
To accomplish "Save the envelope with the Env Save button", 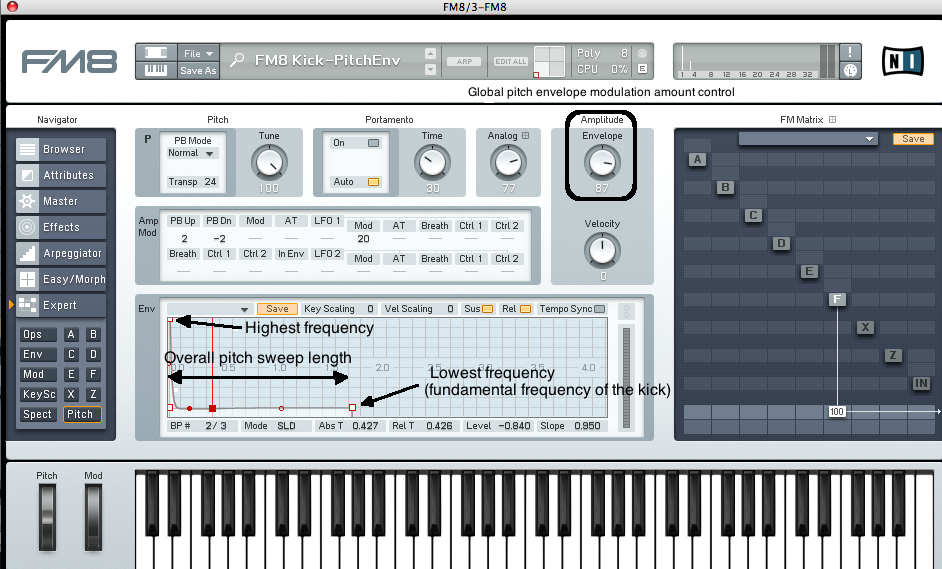I will (278, 309).
